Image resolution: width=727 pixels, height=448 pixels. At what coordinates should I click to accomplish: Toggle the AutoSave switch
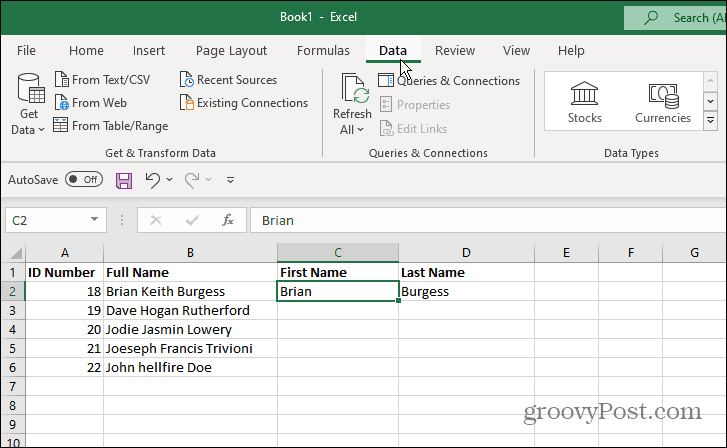point(83,180)
